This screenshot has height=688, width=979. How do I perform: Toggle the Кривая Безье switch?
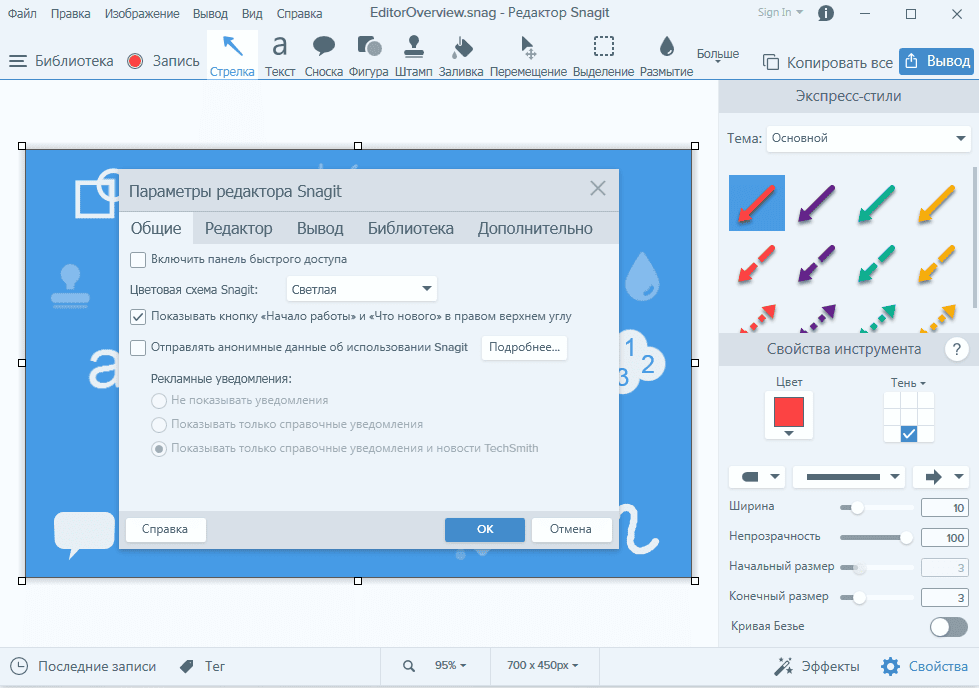(x=948, y=627)
